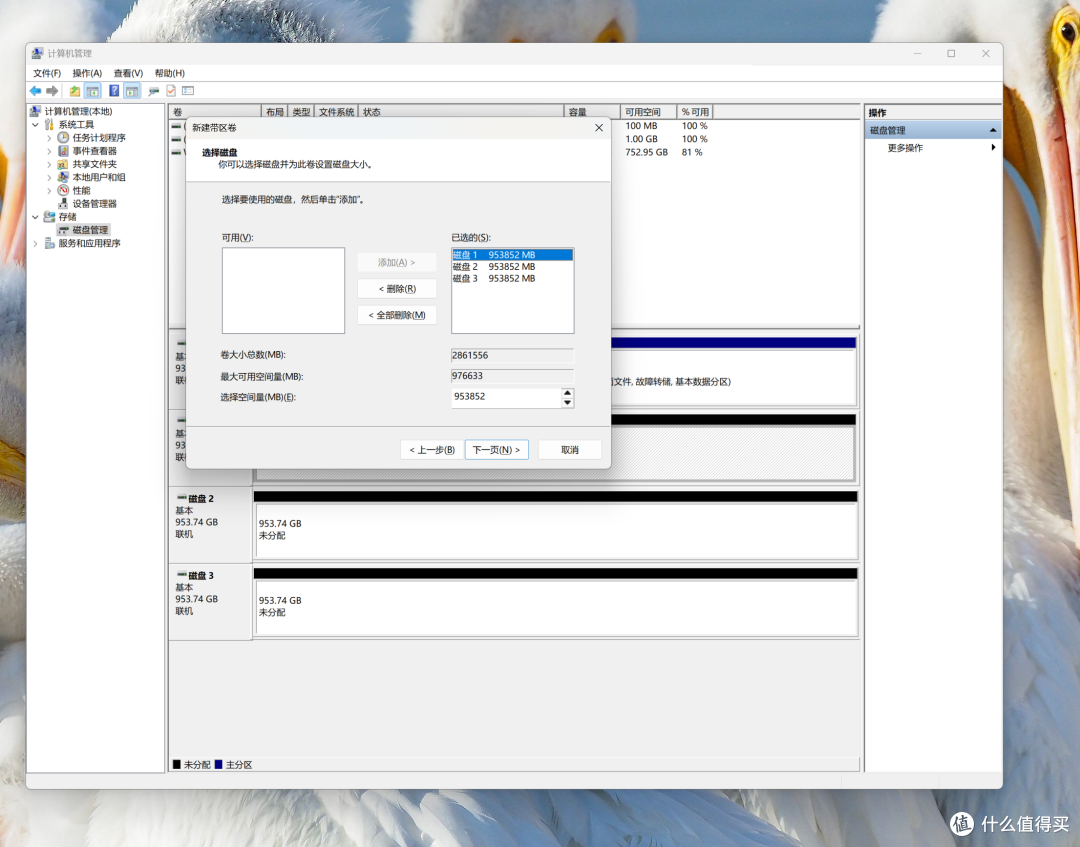Screen dimensions: 1080x847
Task: Select 磁盘 2 953852 MB in selected list
Action: (x=512, y=266)
